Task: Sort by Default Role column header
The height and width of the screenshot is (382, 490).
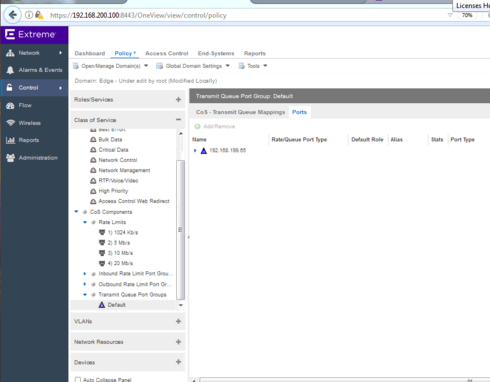Action: point(368,139)
